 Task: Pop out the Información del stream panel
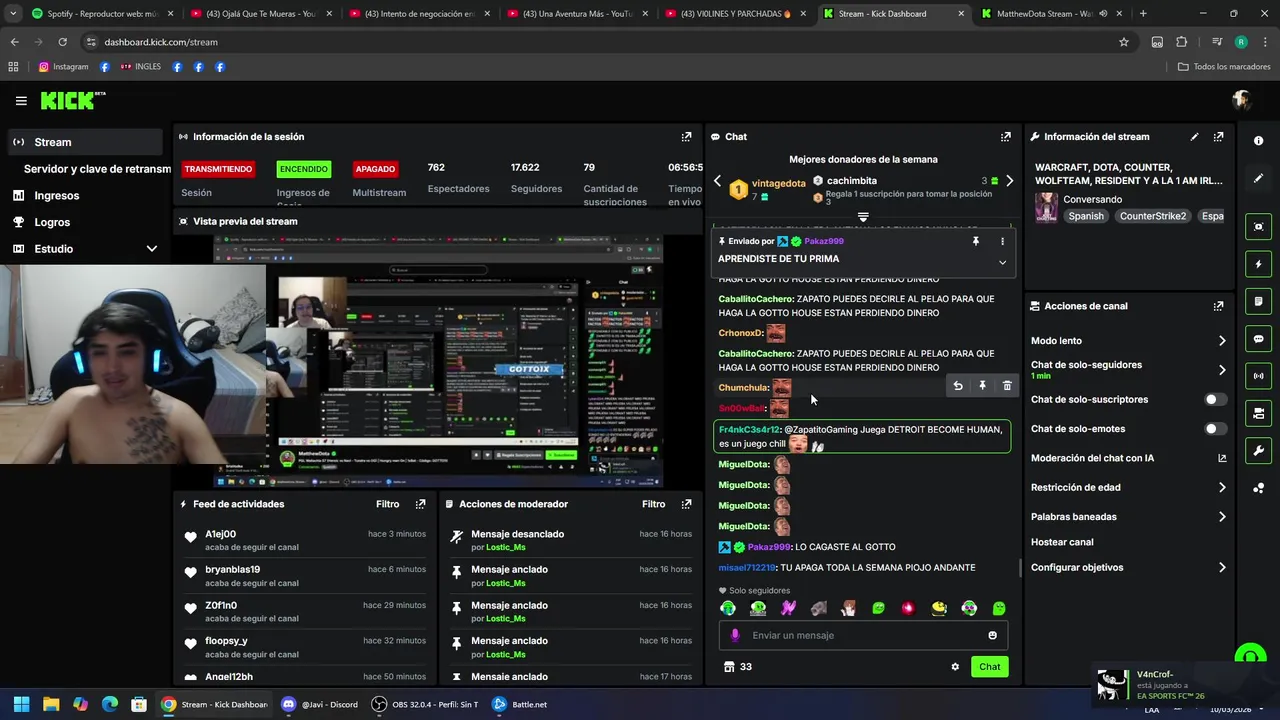[1218, 137]
